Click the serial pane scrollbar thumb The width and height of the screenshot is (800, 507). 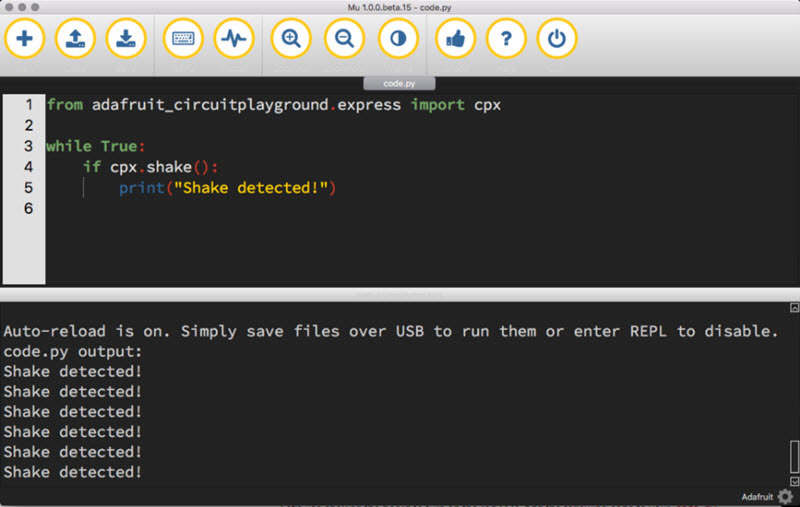pyautogui.click(x=794, y=457)
